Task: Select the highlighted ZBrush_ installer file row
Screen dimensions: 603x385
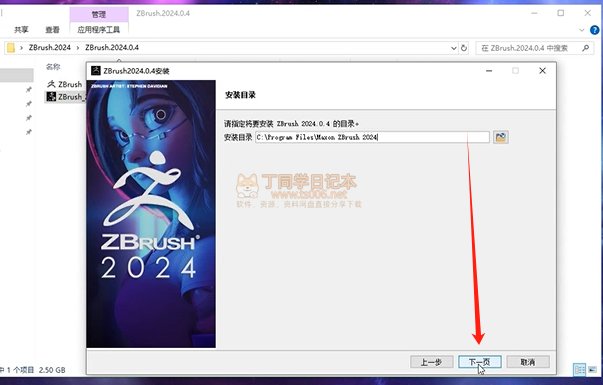Action: coord(64,96)
